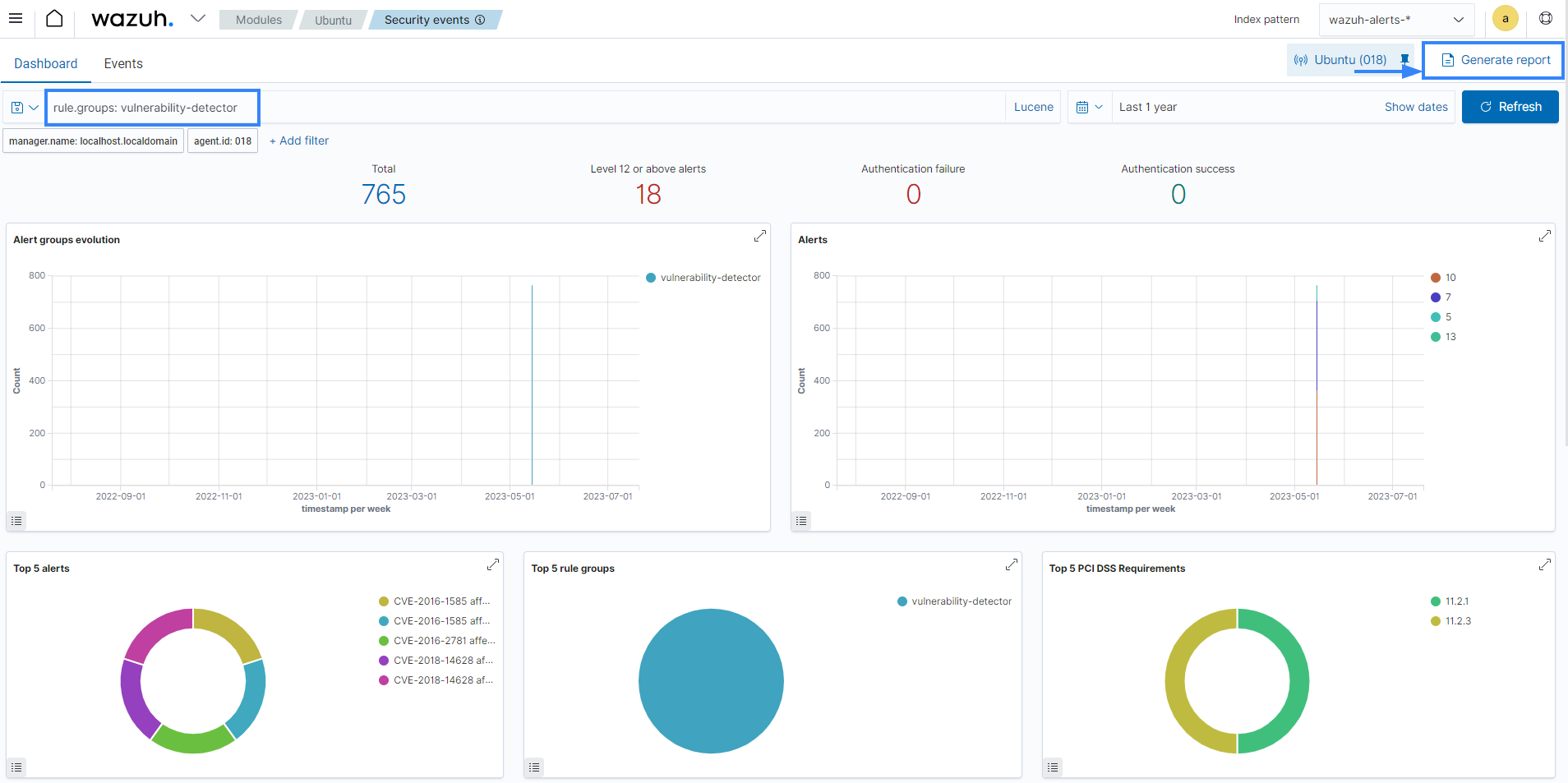Expand the Alerts chart to fullscreen
Screen dimensions: 1568x783
tap(1544, 237)
